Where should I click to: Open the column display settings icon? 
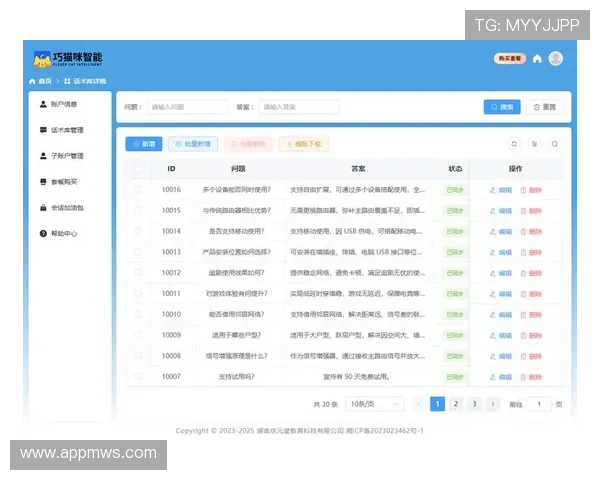(x=534, y=144)
